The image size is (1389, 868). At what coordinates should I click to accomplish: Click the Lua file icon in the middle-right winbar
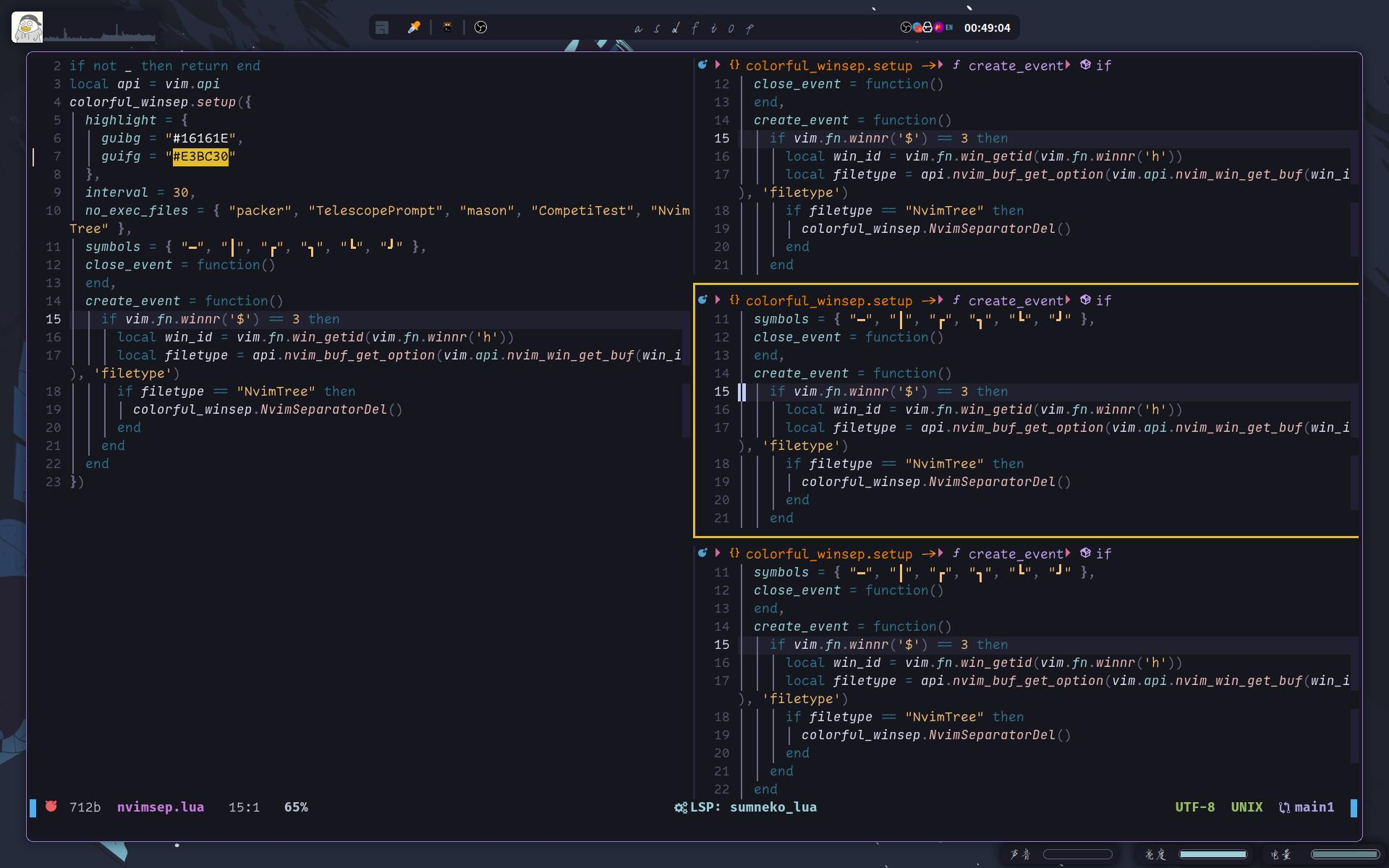[702, 300]
